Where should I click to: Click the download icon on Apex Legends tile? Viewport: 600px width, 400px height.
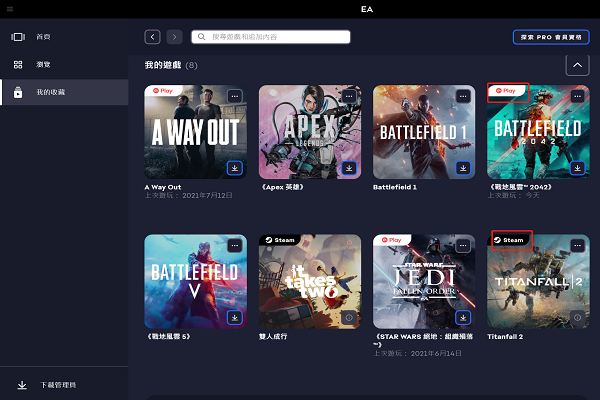click(x=348, y=168)
